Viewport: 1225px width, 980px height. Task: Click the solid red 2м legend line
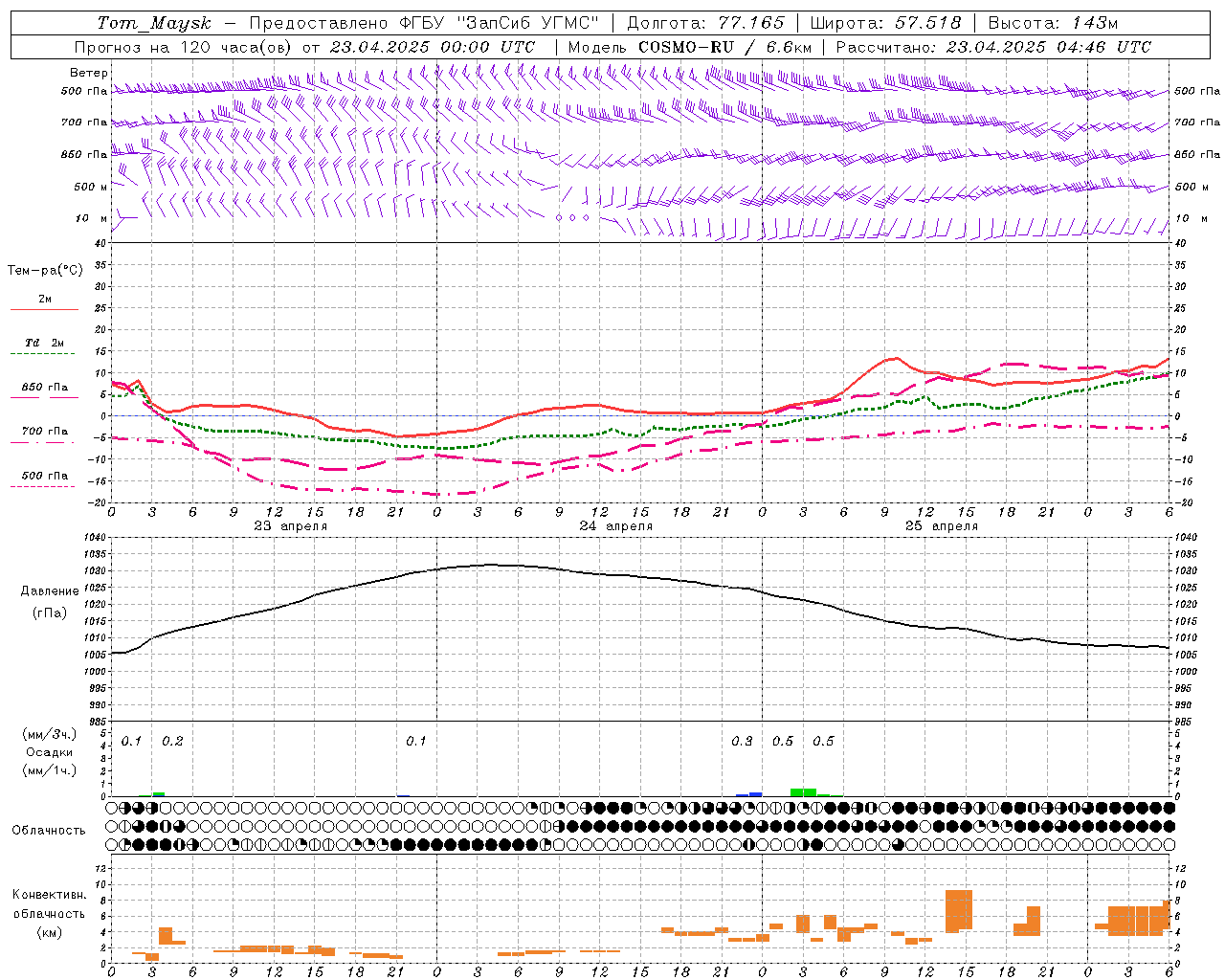click(x=44, y=310)
